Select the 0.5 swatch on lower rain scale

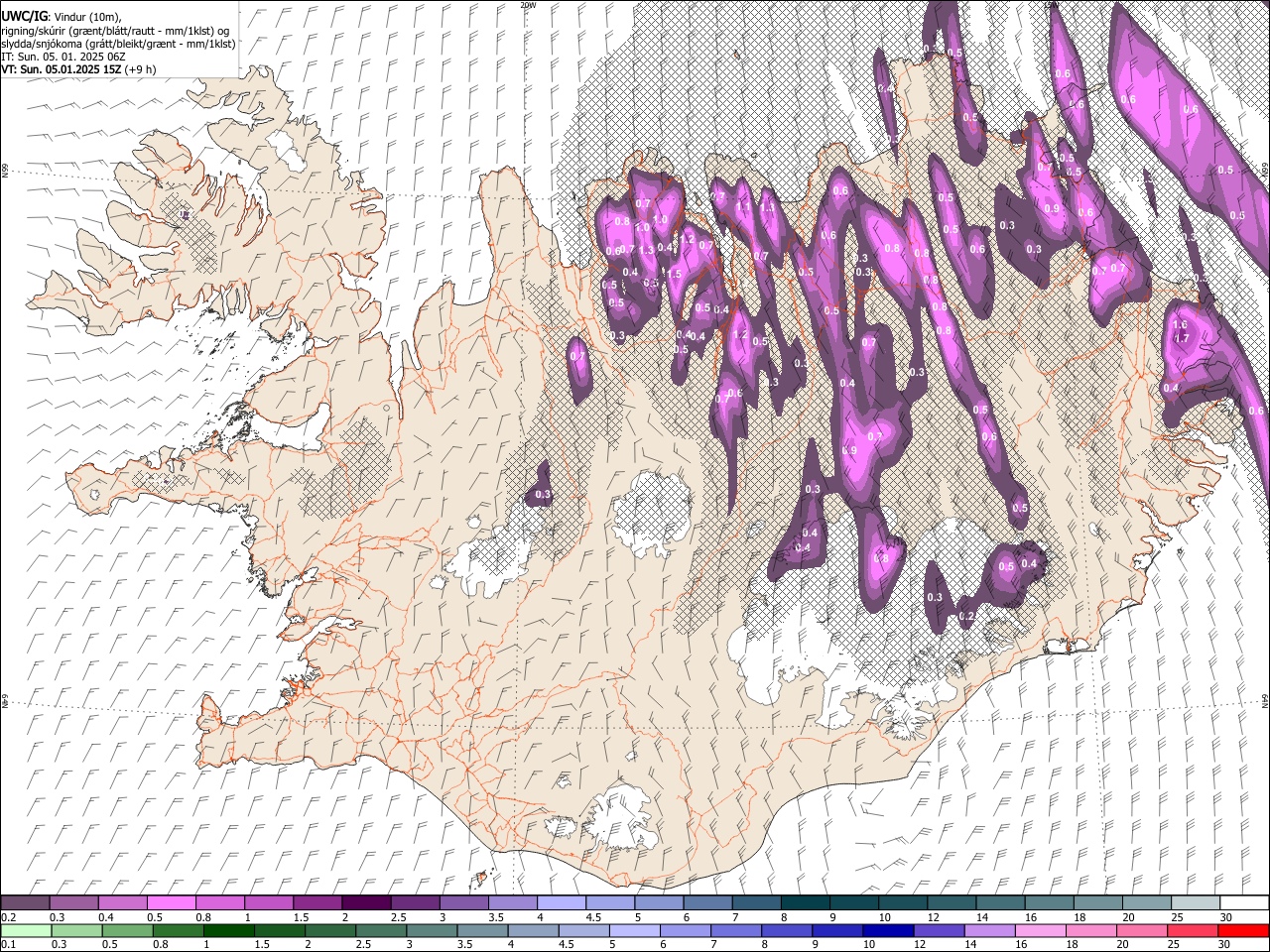point(127,930)
